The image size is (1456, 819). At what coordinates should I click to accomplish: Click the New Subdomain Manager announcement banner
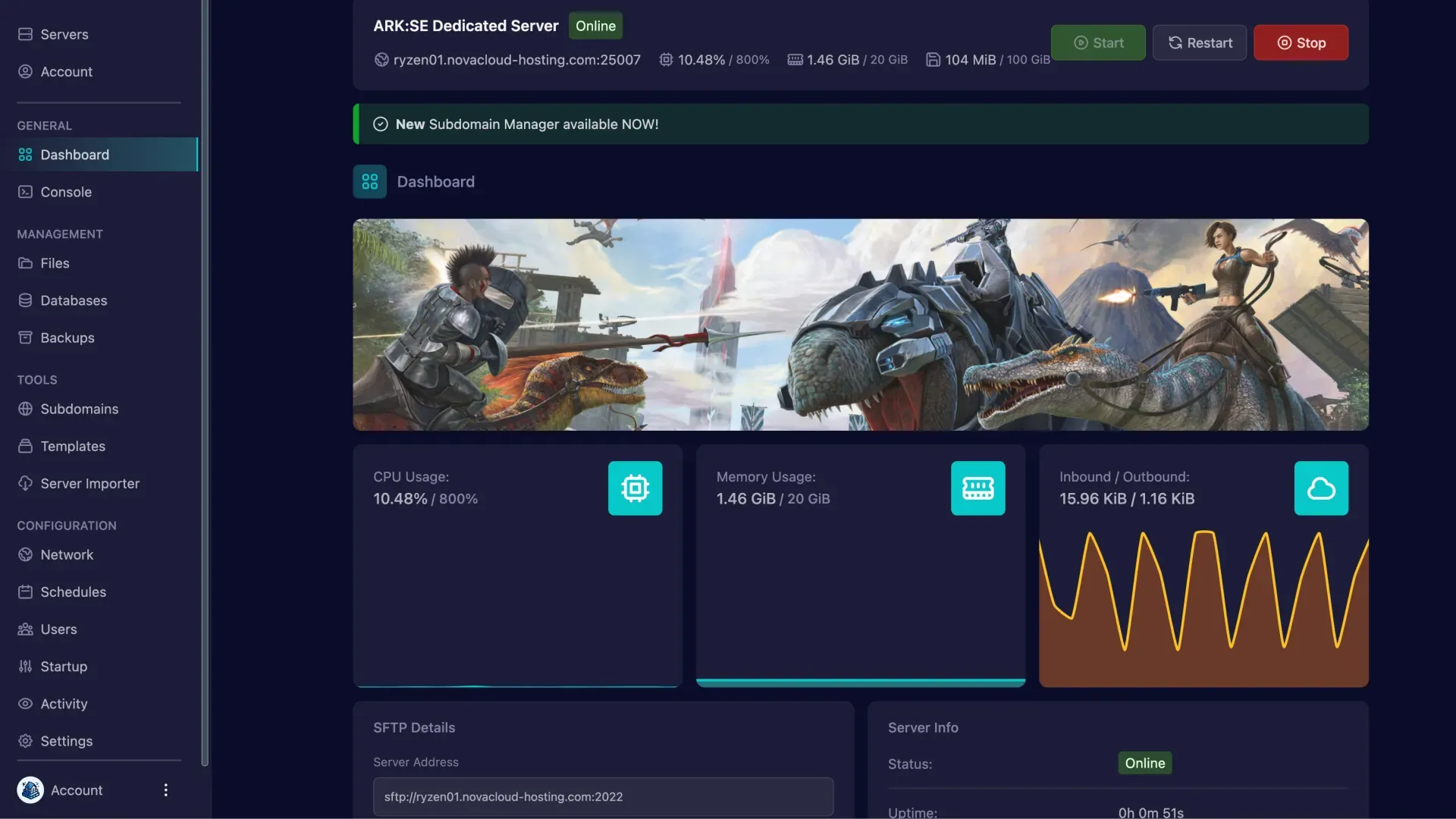click(860, 124)
